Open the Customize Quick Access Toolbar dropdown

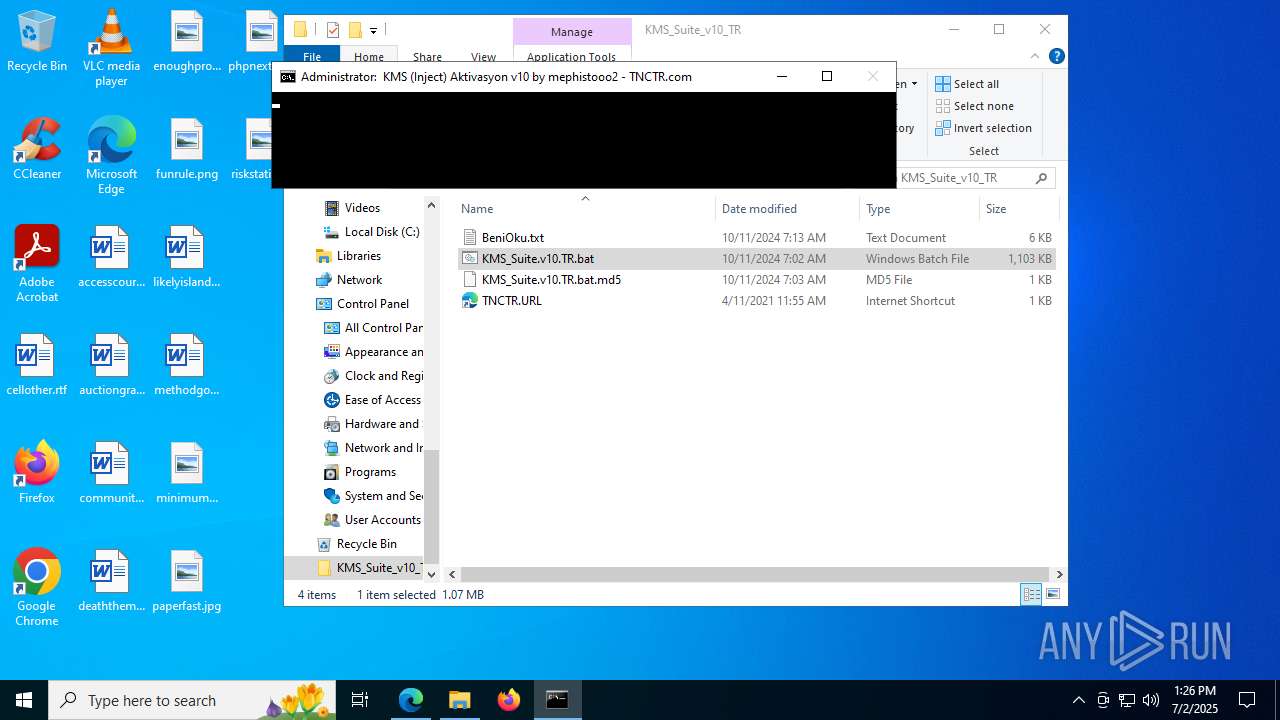[x=373, y=31]
